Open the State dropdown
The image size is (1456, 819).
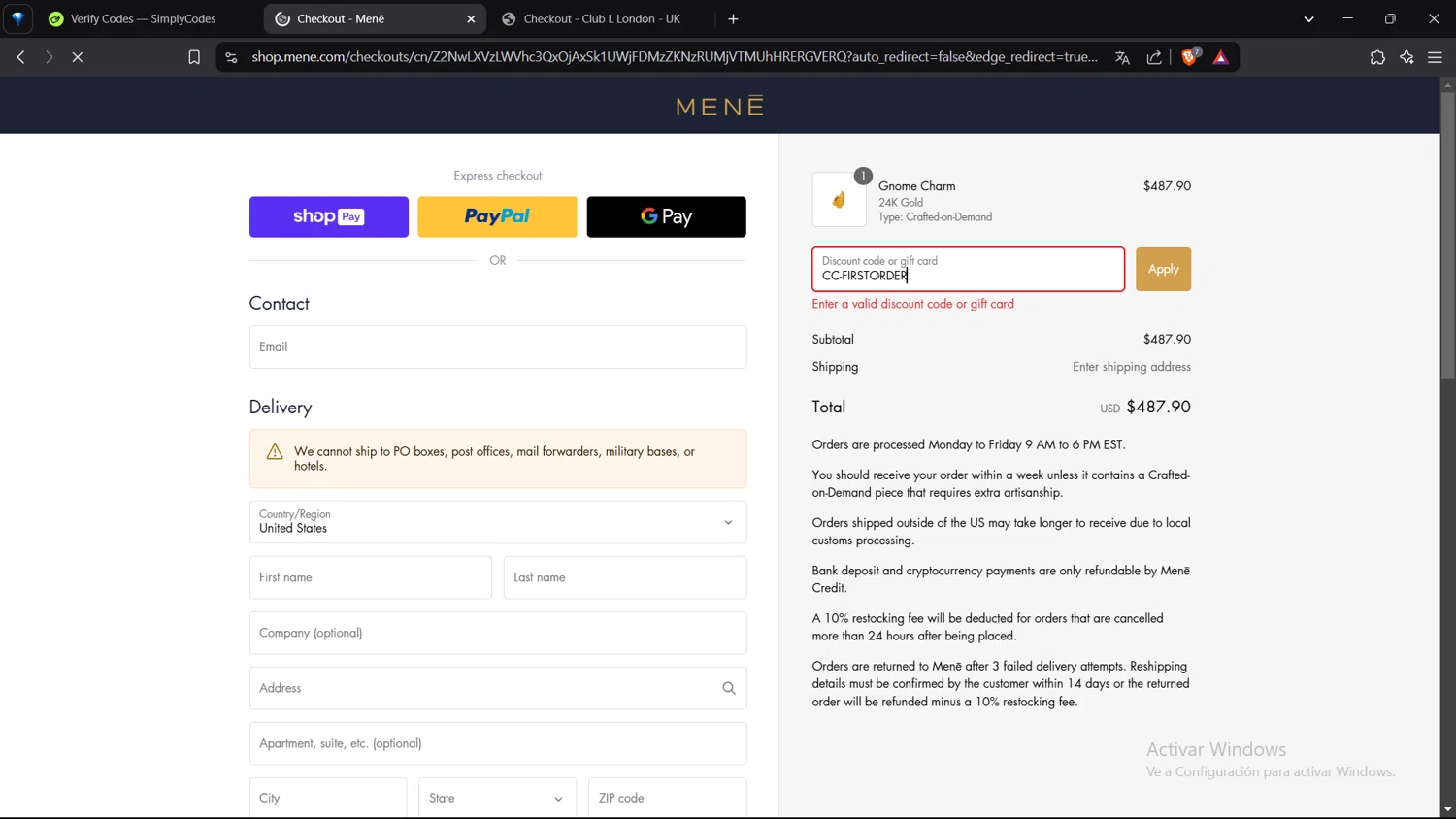[497, 798]
